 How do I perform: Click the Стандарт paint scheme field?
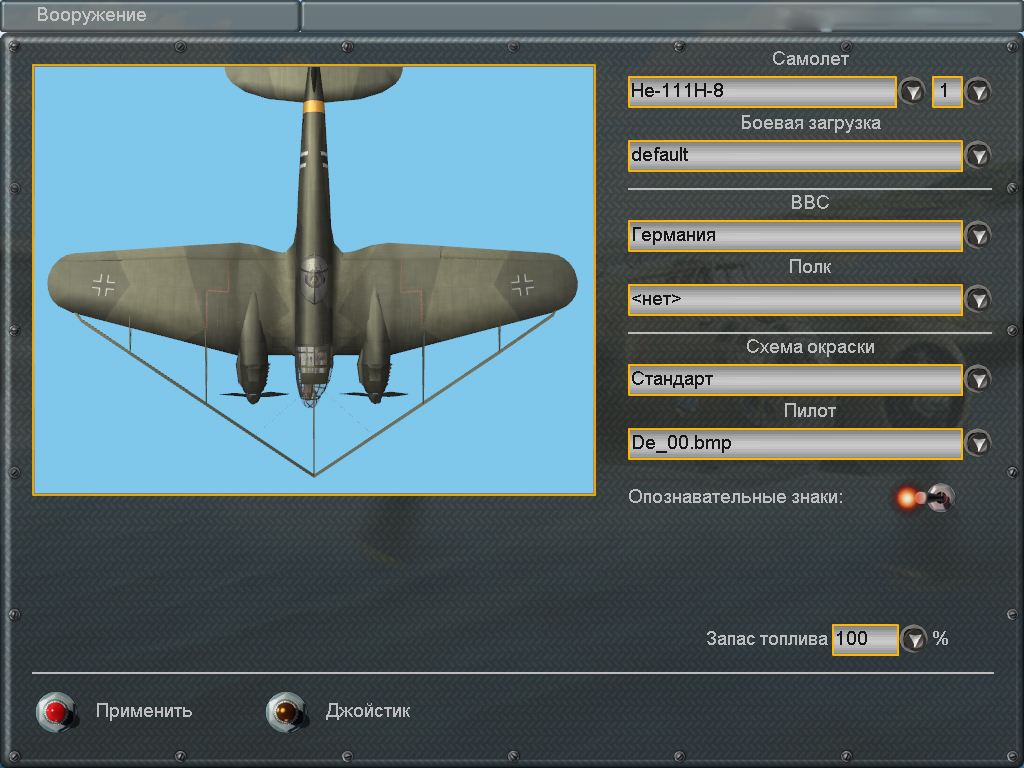point(794,380)
